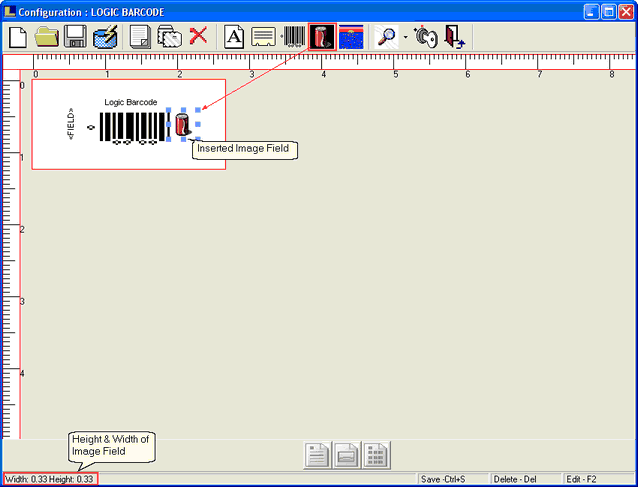Insert a label tag field icon
Screen dimensions: 638x487
tap(263, 37)
